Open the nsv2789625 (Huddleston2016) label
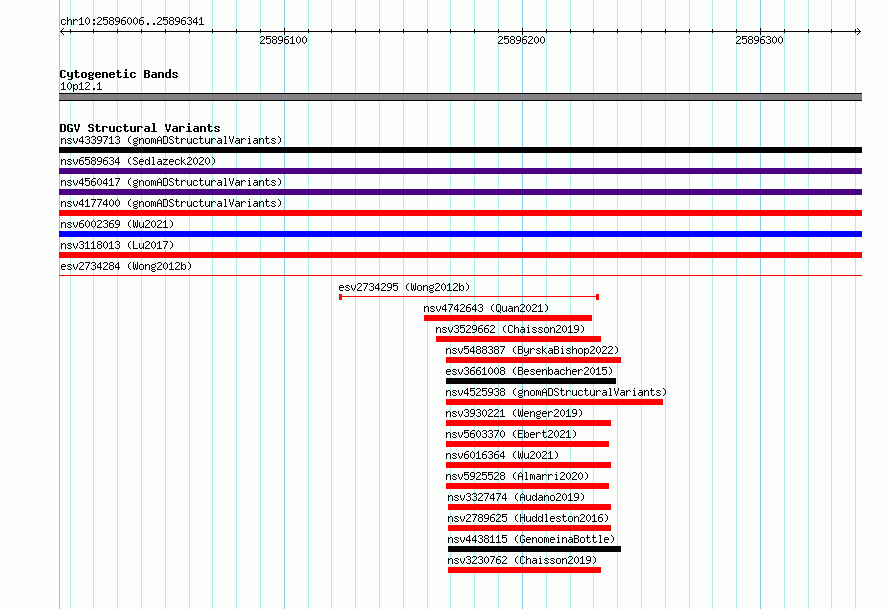The image size is (890, 609). tap(528, 518)
